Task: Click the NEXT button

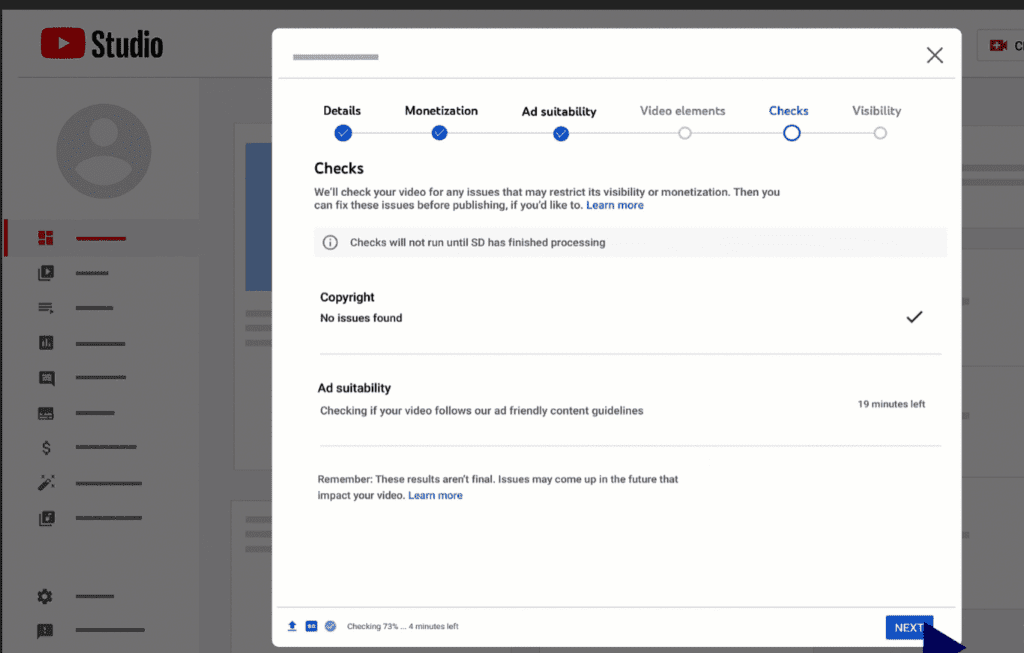Action: pos(909,628)
